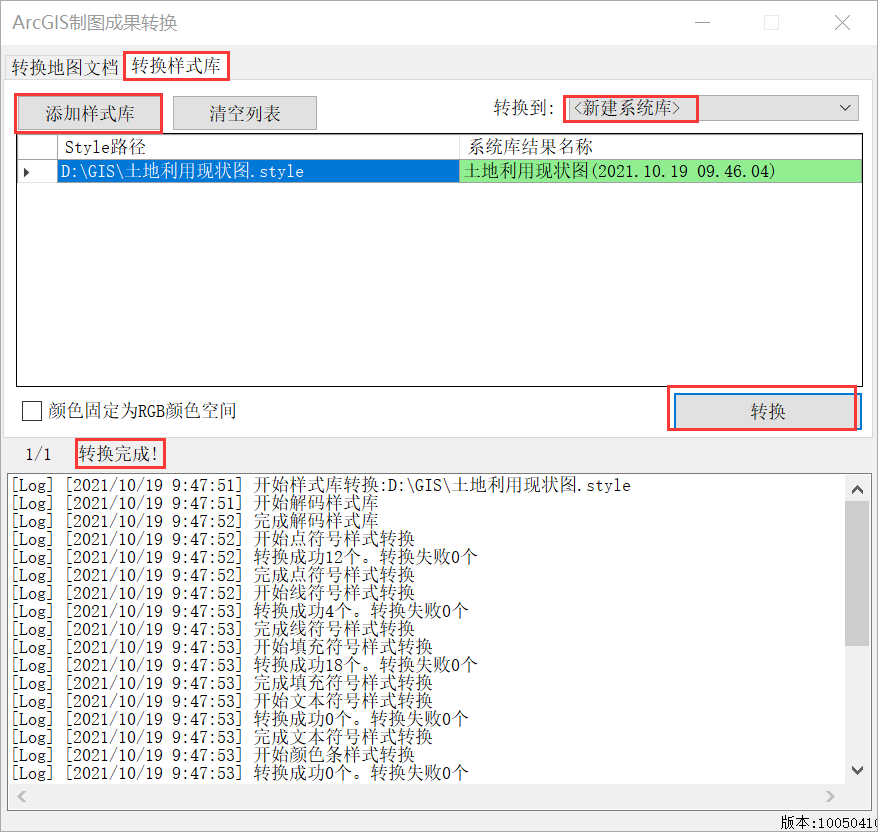Select log line 开始解码样式库
This screenshot has height=832, width=878.
(x=195, y=503)
